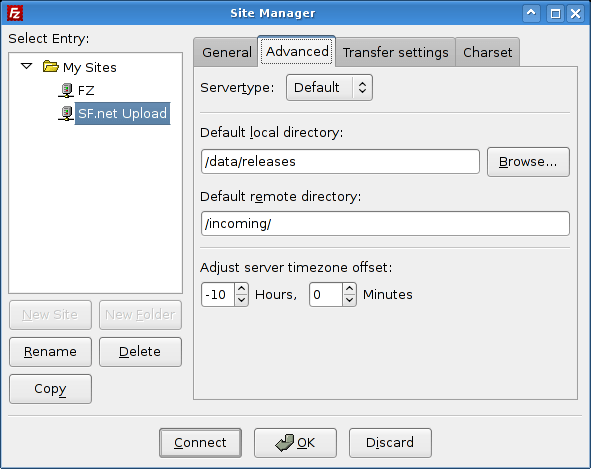Discard the site changes
The width and height of the screenshot is (591, 469).
390,443
